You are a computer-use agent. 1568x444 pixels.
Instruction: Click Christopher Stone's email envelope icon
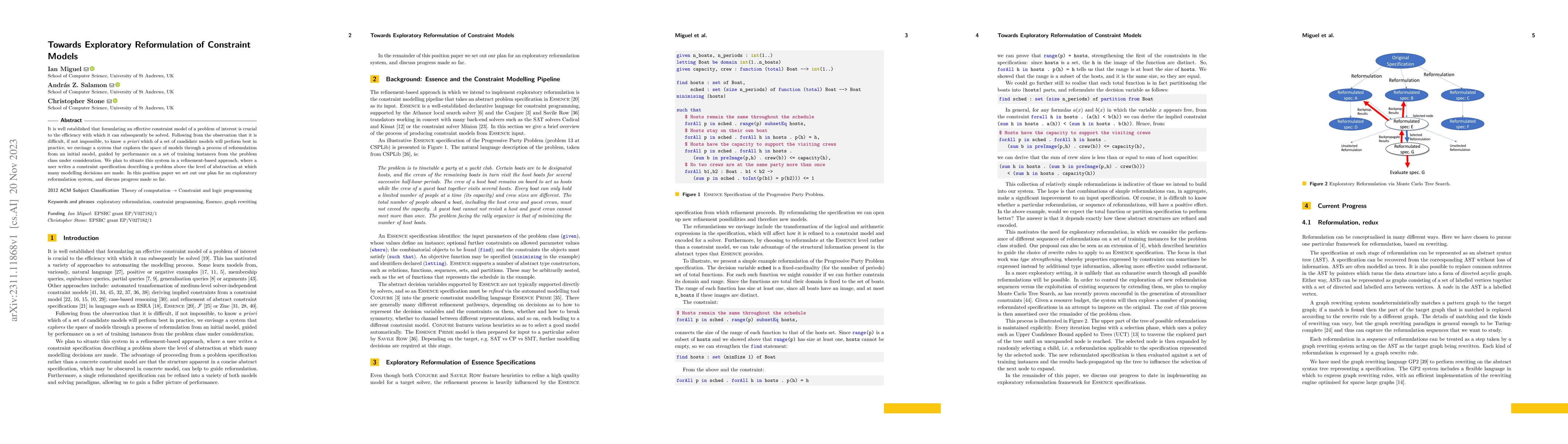(x=109, y=101)
